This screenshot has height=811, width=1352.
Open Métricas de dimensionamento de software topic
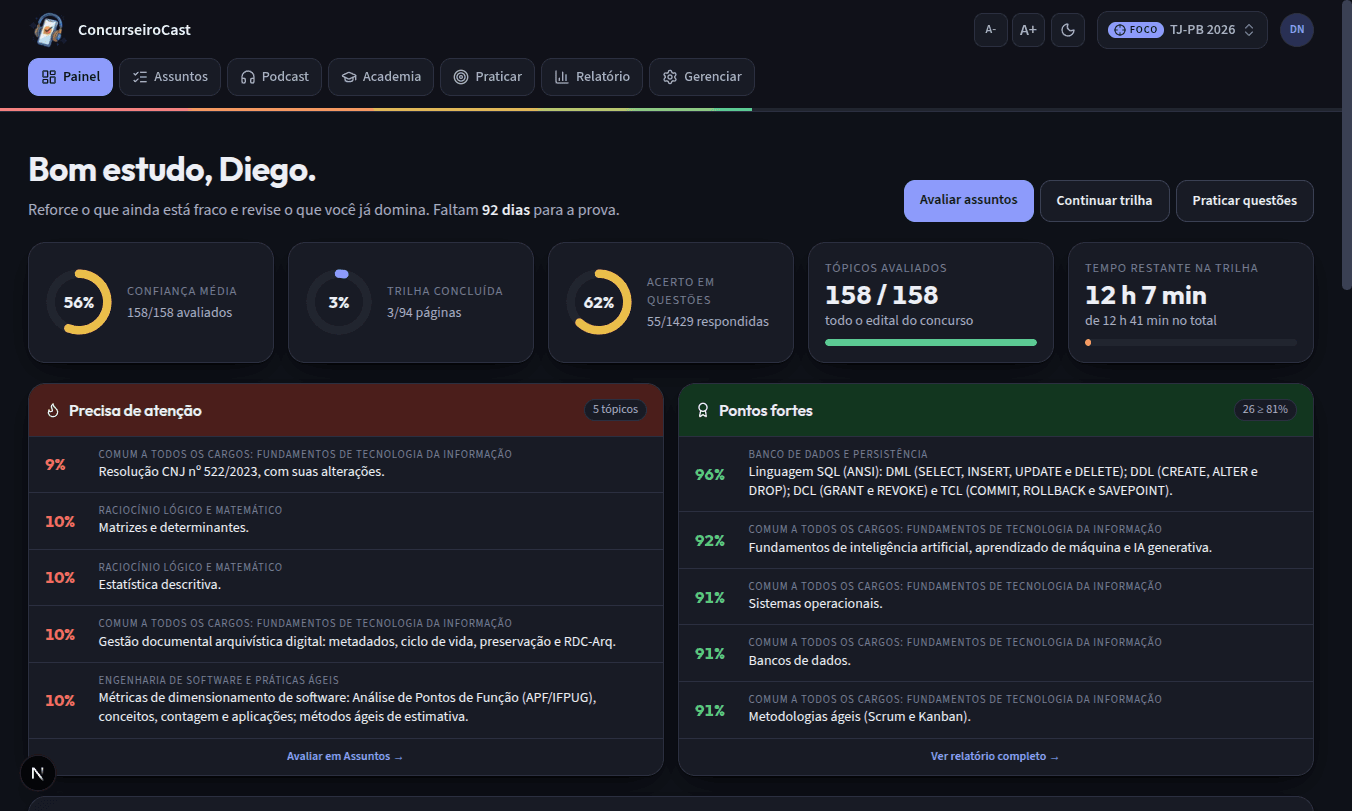[x=346, y=700]
